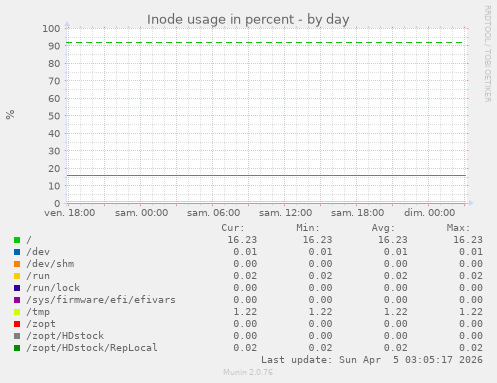The height and width of the screenshot is (383, 497).
Task: Click the '/' legend label
Action: 29,240
